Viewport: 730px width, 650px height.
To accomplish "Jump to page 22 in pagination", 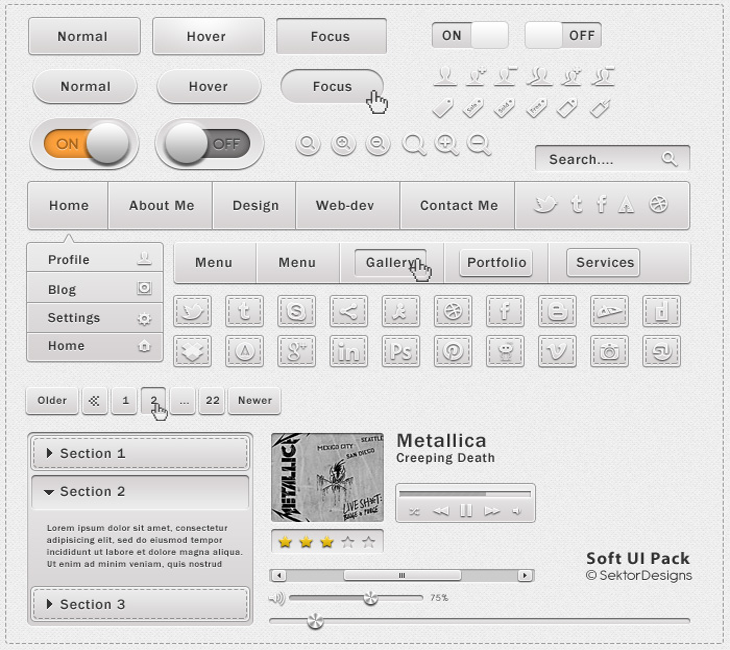I will click(212, 400).
